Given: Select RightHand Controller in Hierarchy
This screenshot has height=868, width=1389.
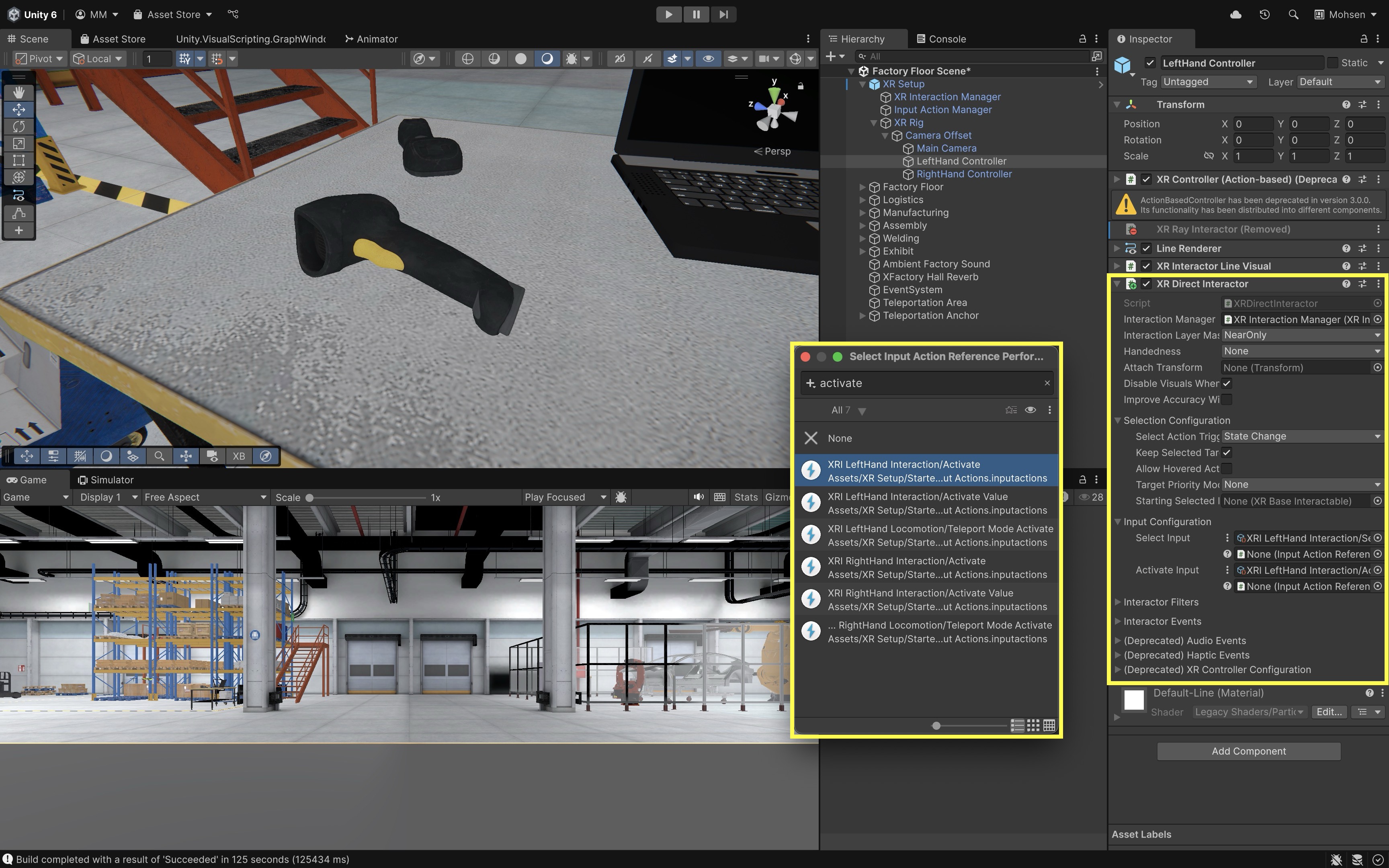Looking at the screenshot, I should [x=964, y=174].
